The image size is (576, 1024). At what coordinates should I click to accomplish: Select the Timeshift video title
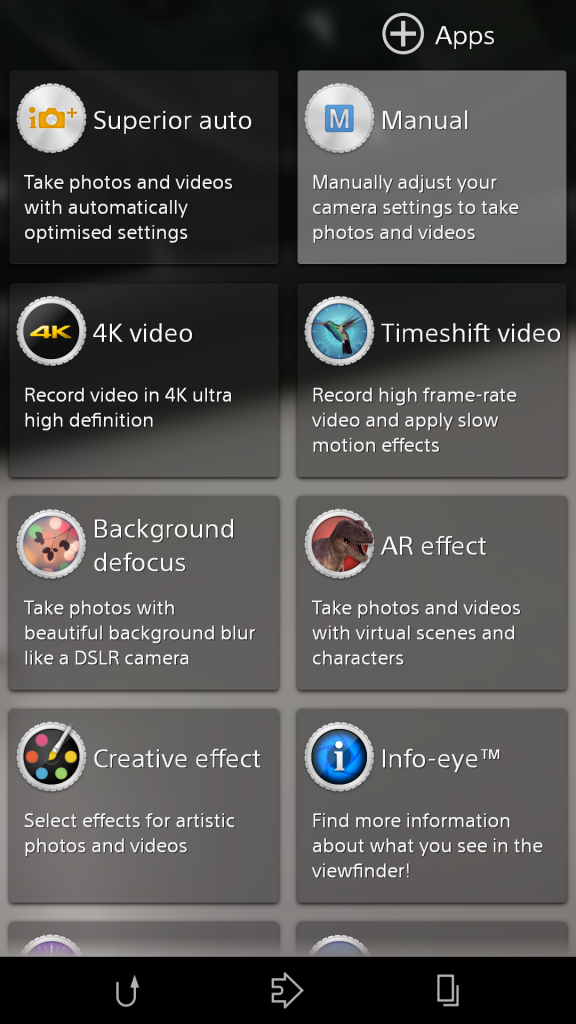coord(471,333)
